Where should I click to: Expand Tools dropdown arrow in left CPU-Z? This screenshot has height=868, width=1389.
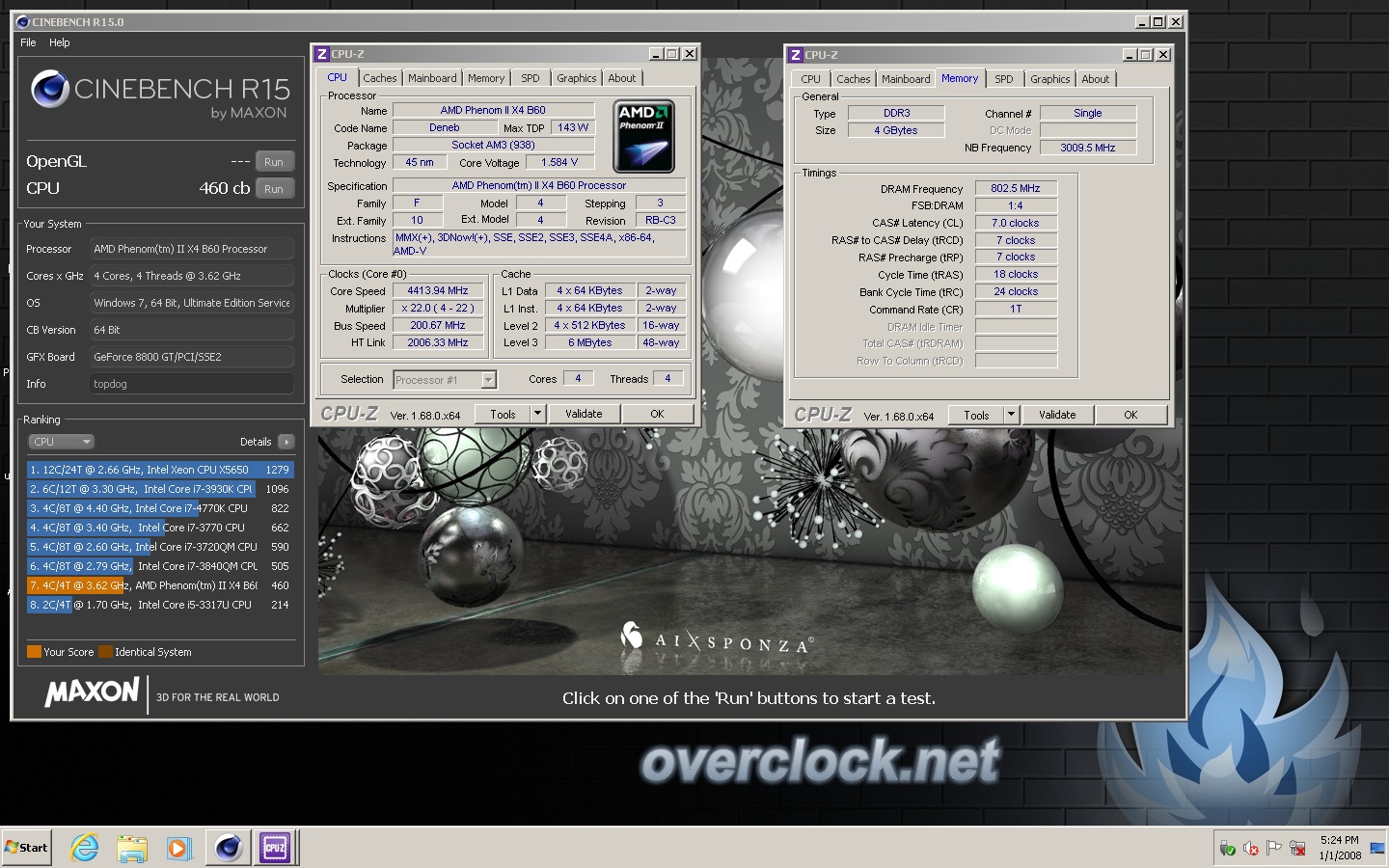[538, 414]
